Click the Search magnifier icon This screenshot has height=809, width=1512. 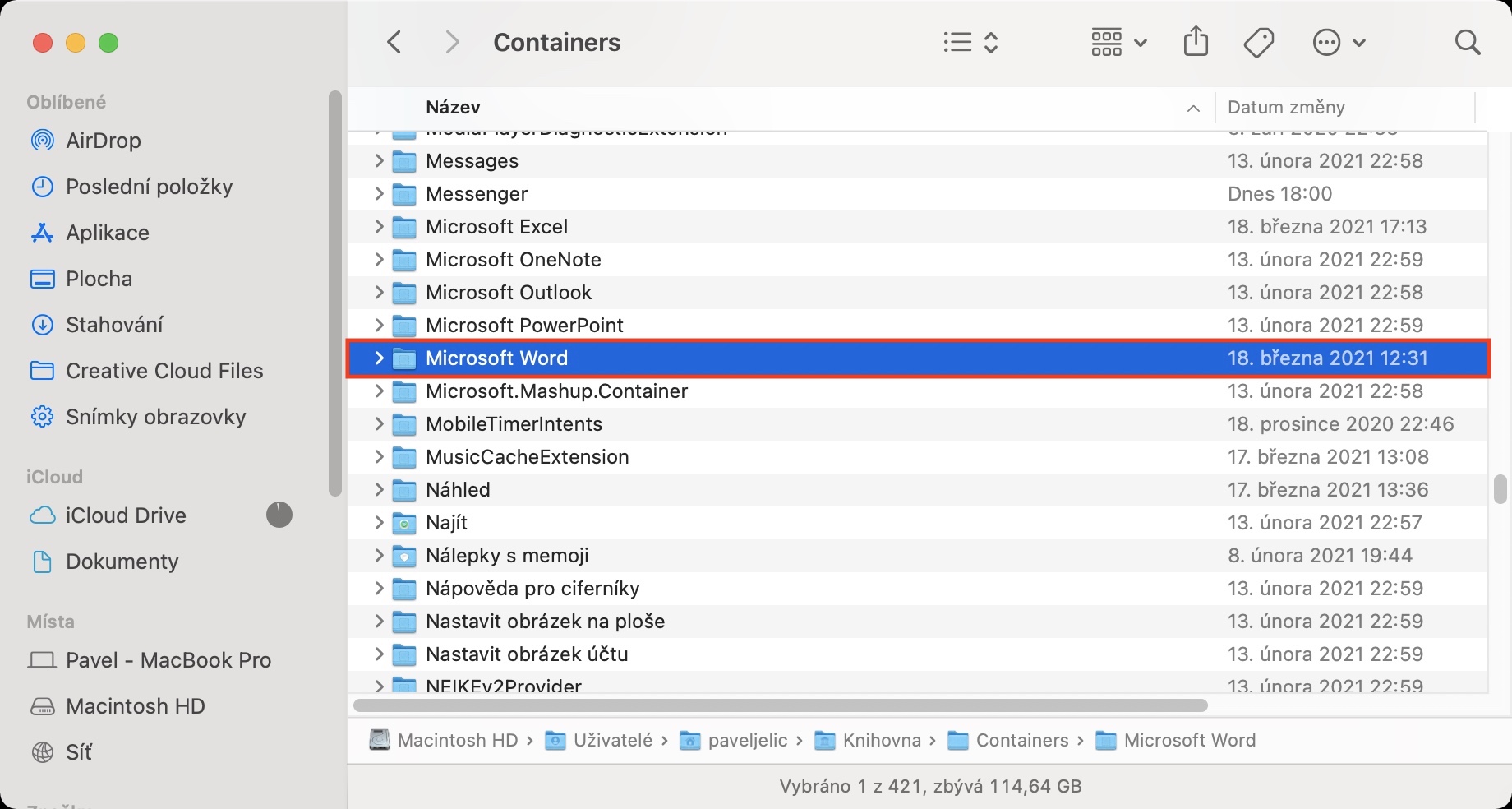click(x=1467, y=42)
